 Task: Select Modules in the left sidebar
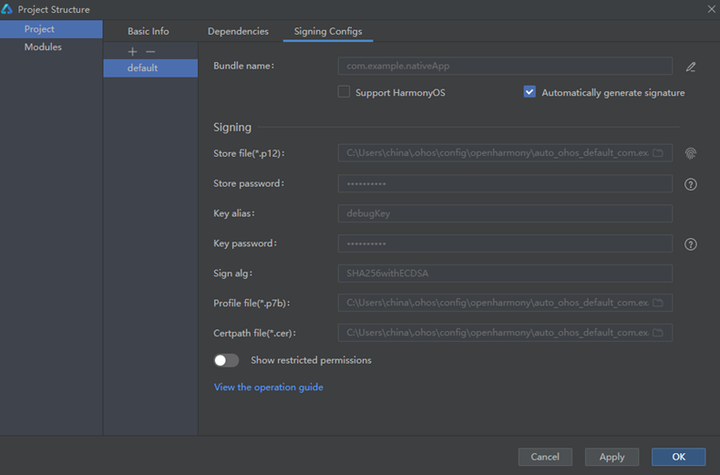pyautogui.click(x=43, y=47)
